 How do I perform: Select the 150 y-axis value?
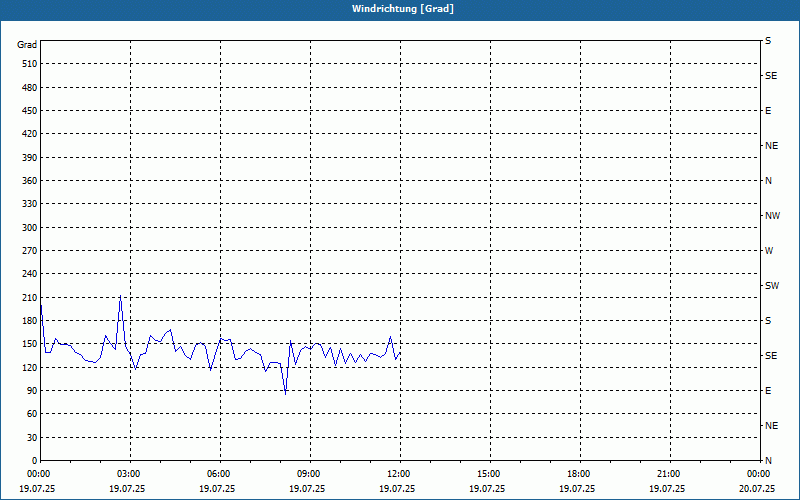pyautogui.click(x=30, y=344)
